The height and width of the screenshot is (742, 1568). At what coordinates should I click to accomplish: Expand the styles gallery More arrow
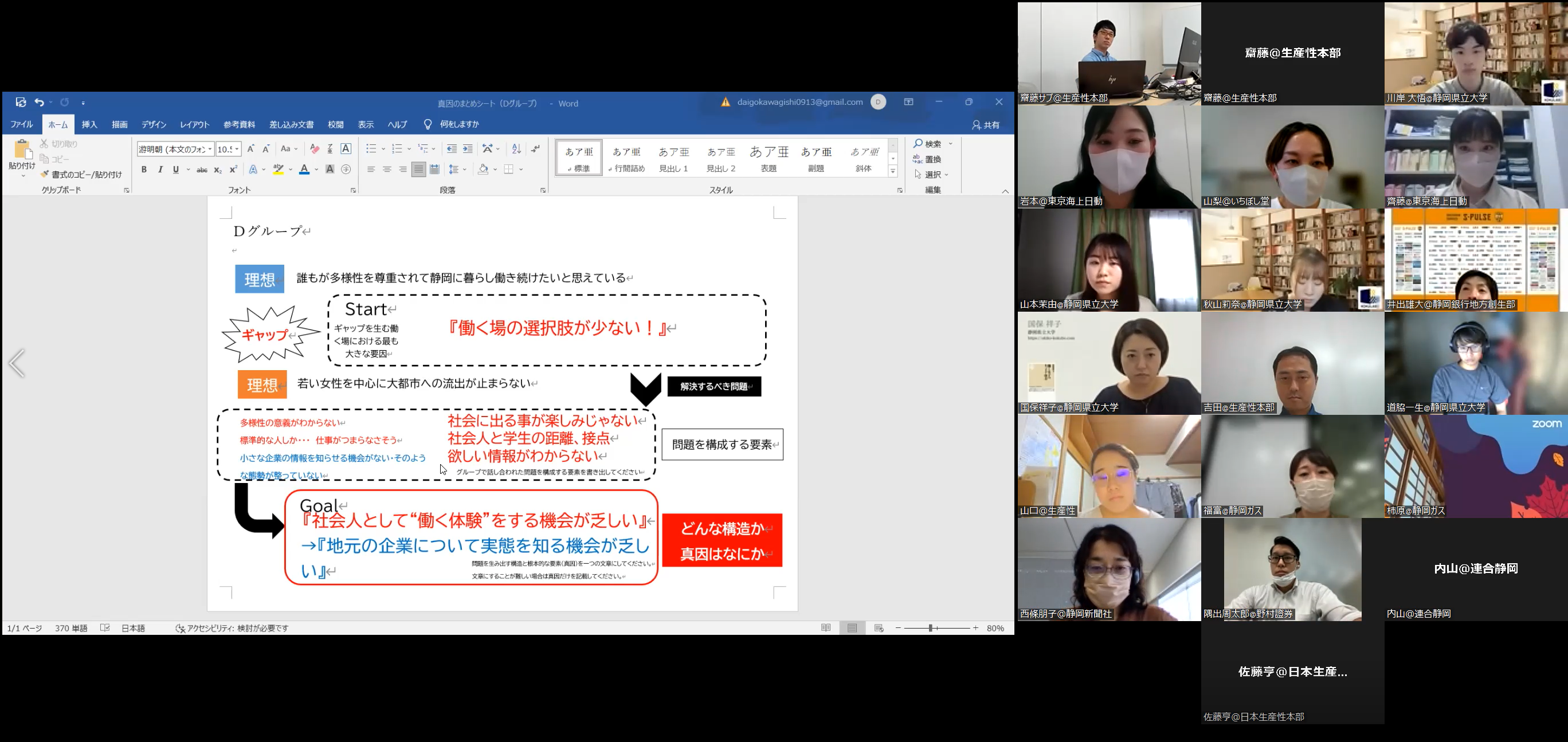[893, 172]
